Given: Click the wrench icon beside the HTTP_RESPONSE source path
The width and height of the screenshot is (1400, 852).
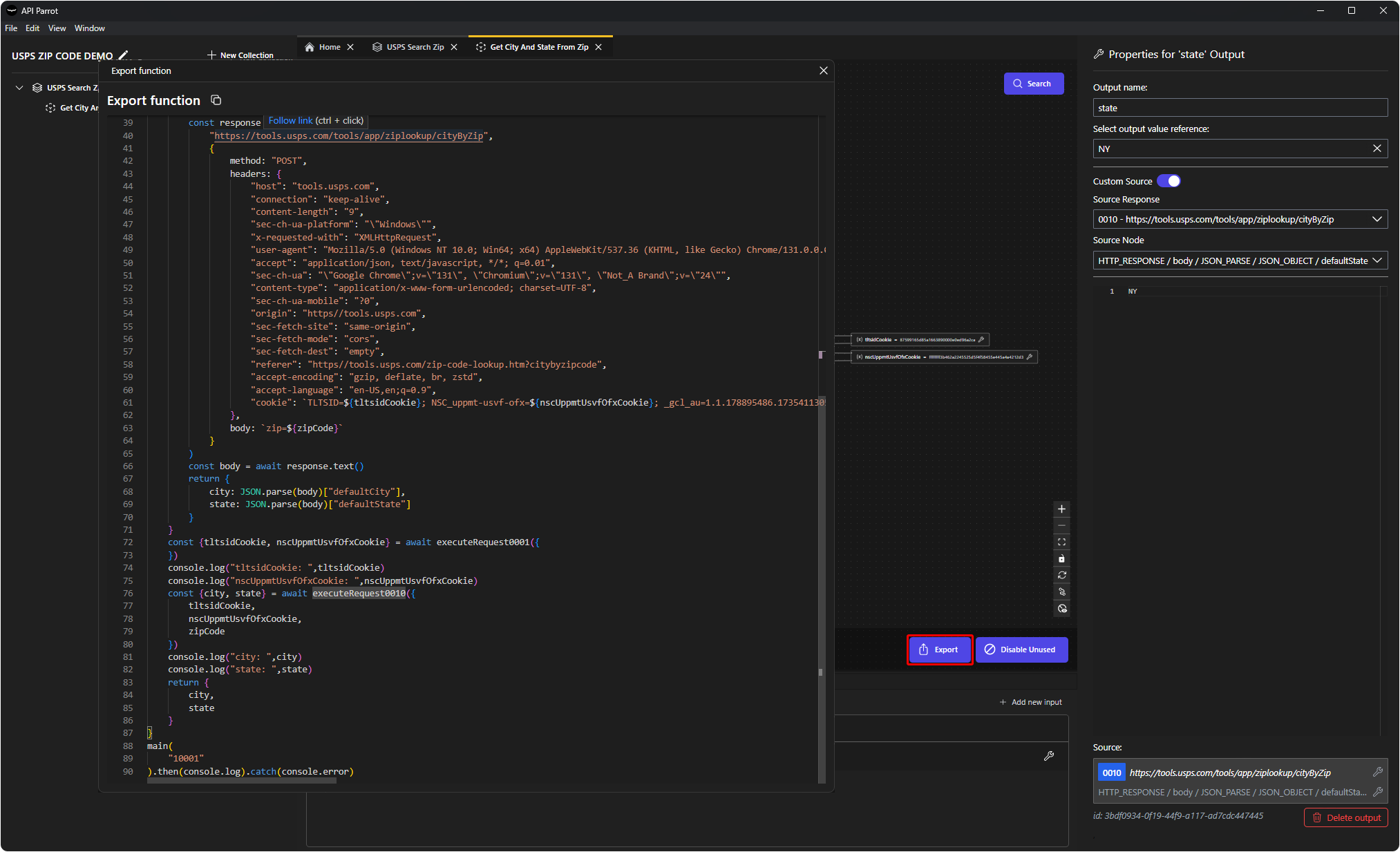Looking at the screenshot, I should (x=1377, y=792).
